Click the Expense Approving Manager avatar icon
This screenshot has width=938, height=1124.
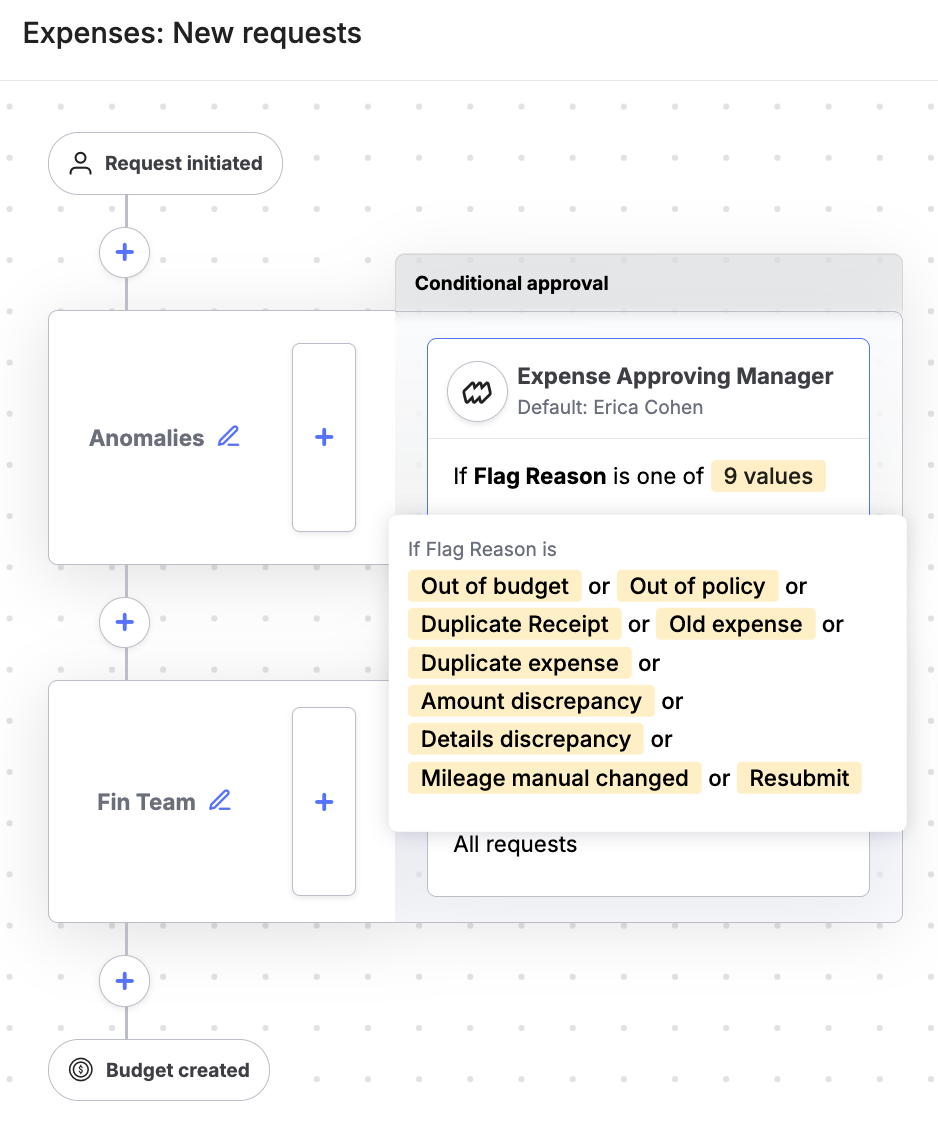[477, 391]
